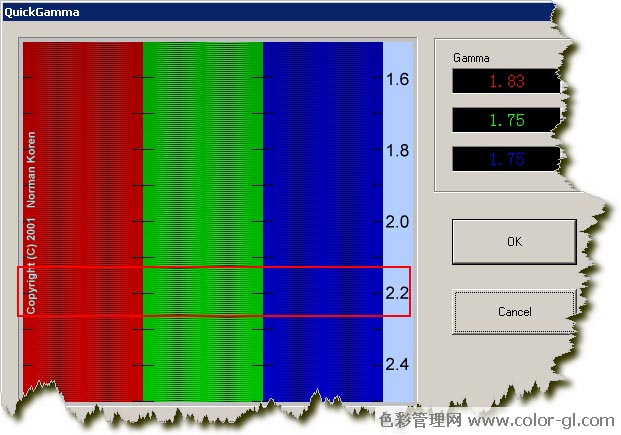Click the 2.2 gamma scale label
The height and width of the screenshot is (435, 621).
pyautogui.click(x=397, y=293)
